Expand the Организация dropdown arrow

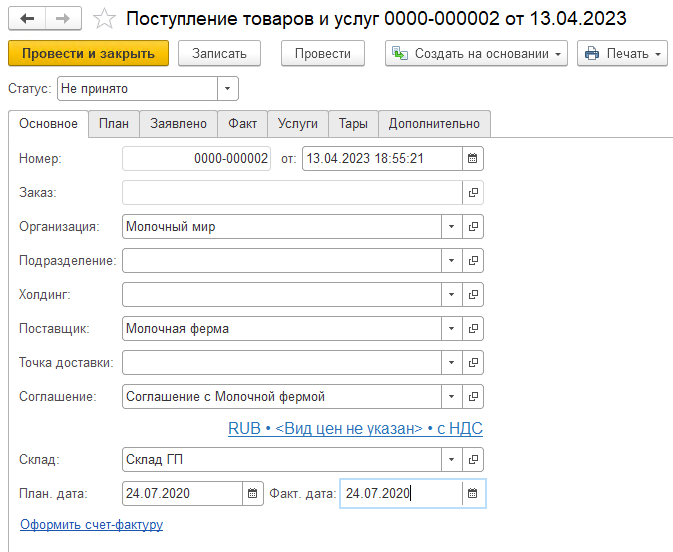(451, 226)
